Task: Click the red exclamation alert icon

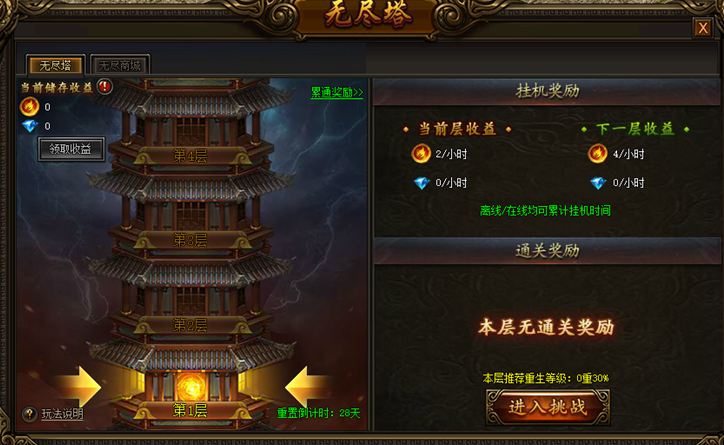Action: tap(105, 86)
